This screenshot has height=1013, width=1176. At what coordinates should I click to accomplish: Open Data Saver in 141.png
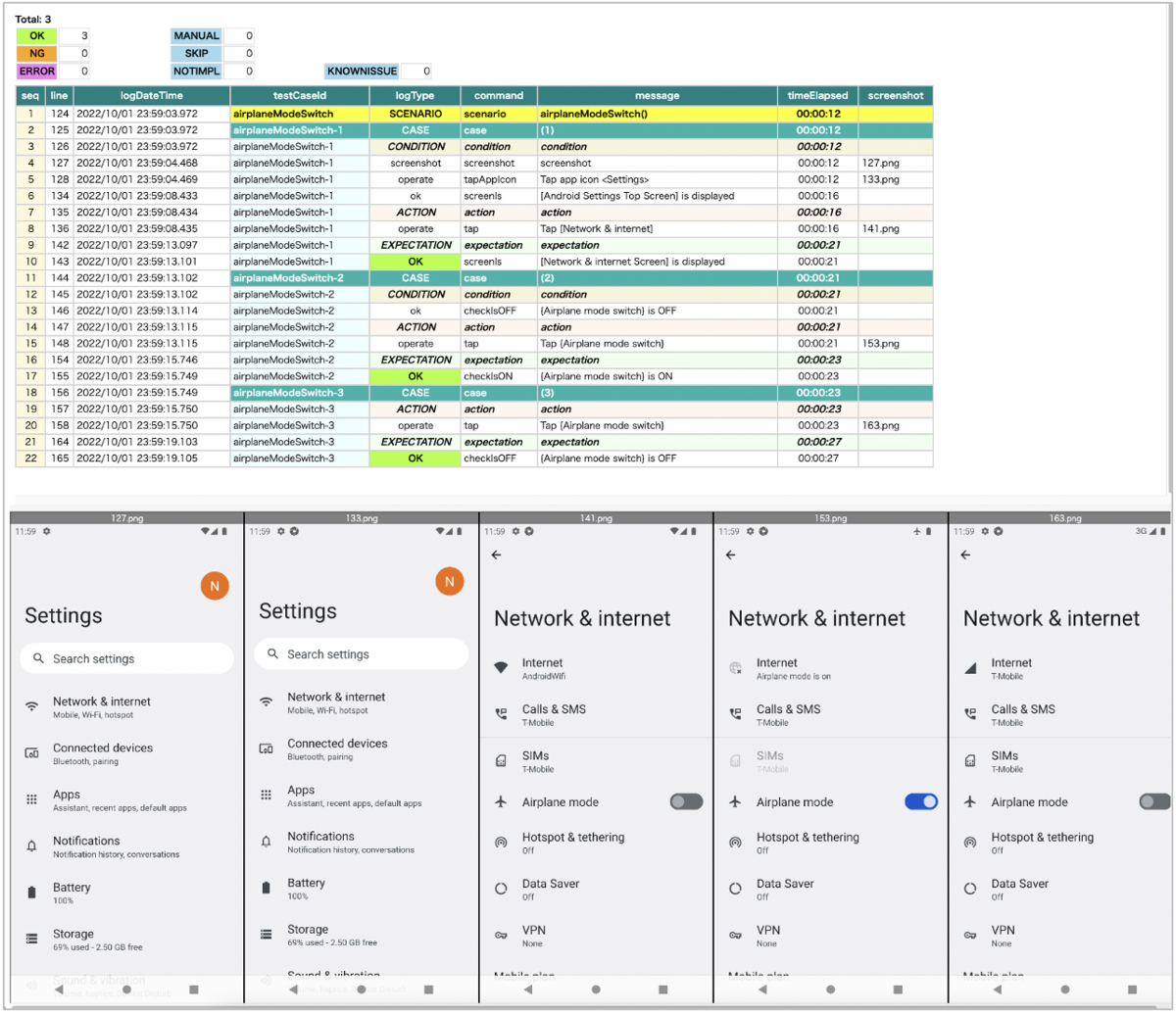596,889
